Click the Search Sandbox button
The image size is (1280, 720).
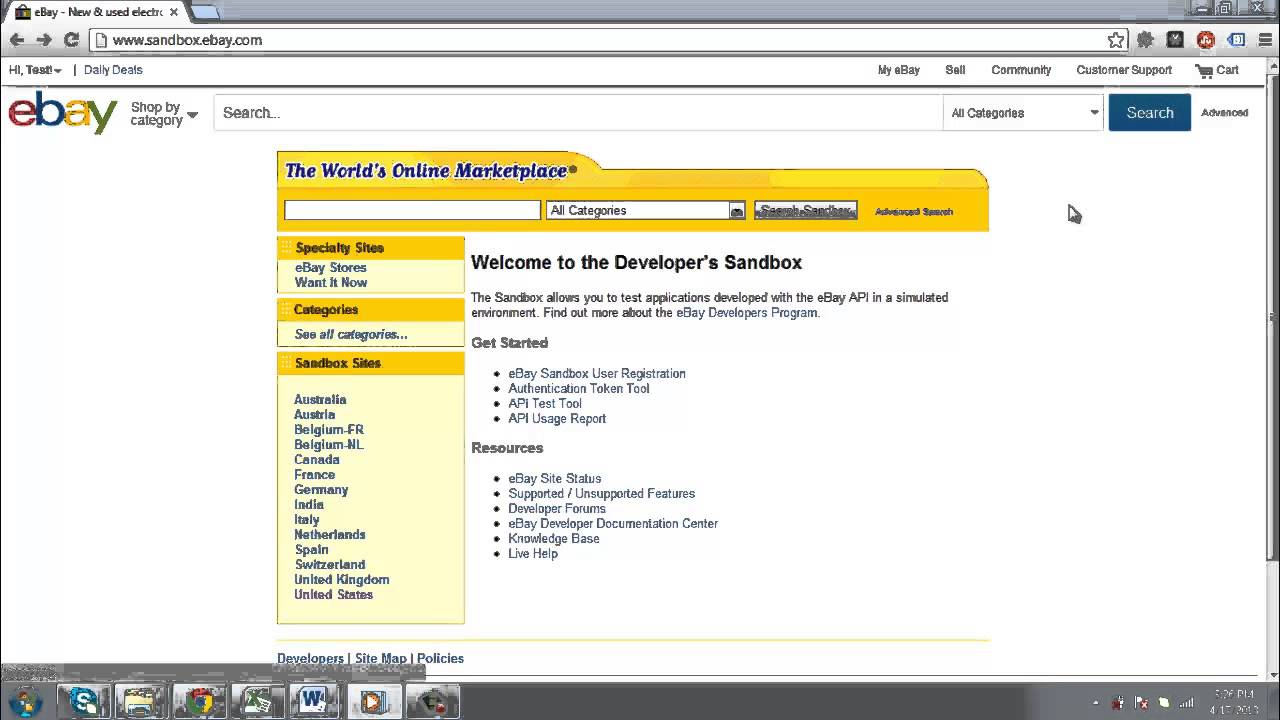tap(806, 210)
